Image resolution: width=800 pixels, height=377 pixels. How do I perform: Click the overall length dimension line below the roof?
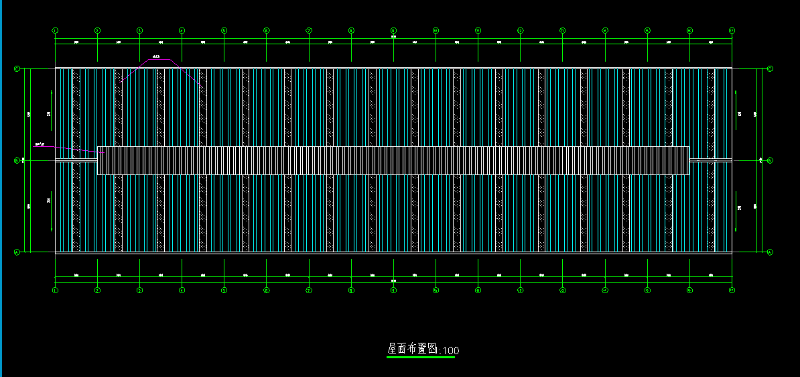coord(393,282)
